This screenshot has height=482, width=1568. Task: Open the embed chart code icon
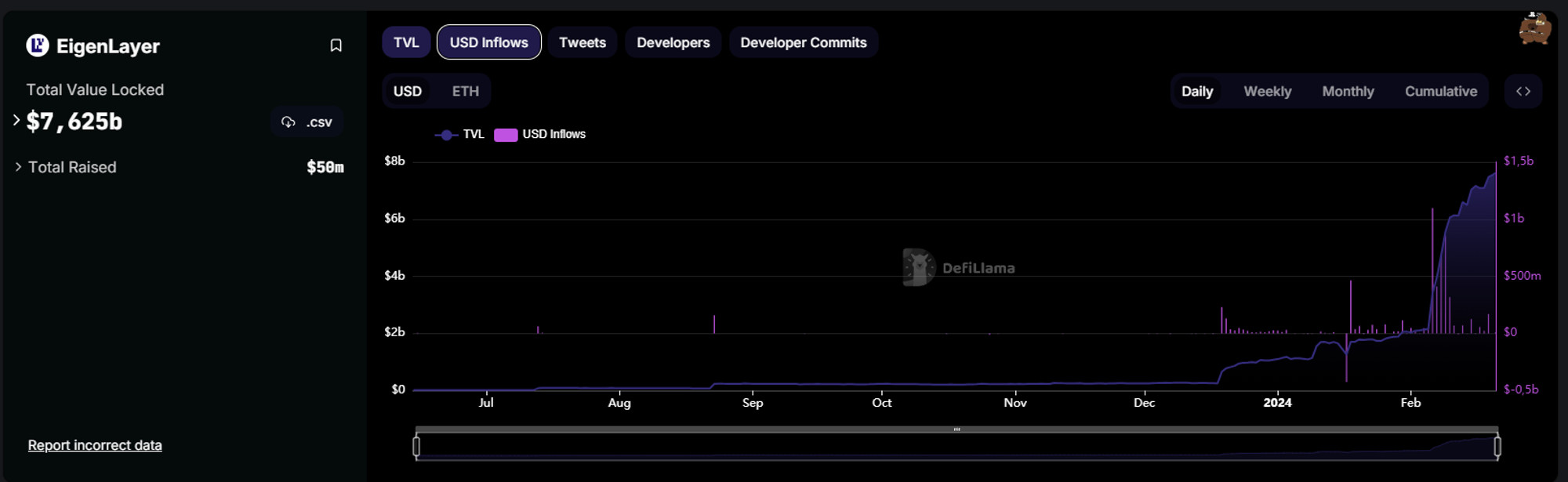tap(1523, 92)
